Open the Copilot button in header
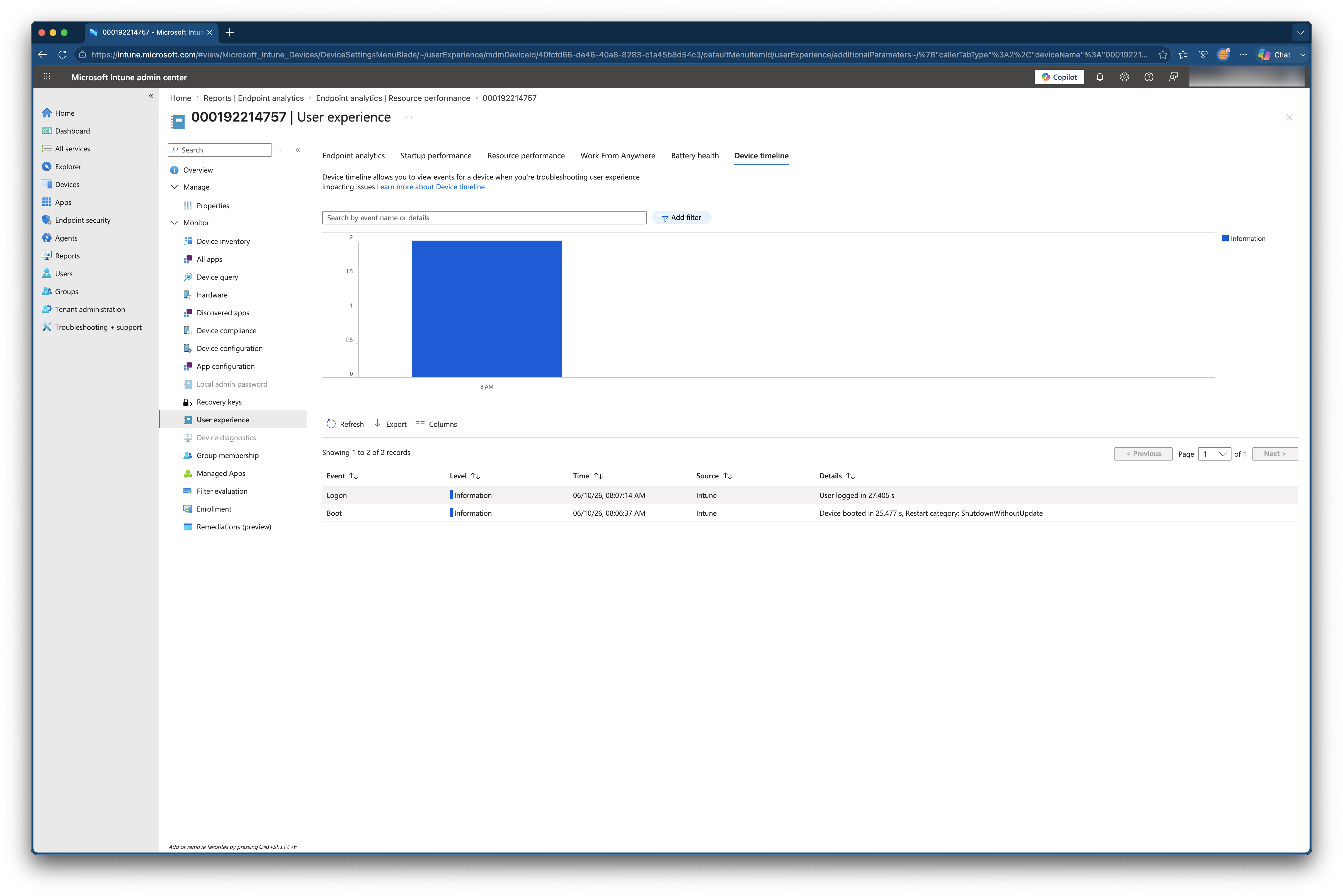 coord(1058,77)
